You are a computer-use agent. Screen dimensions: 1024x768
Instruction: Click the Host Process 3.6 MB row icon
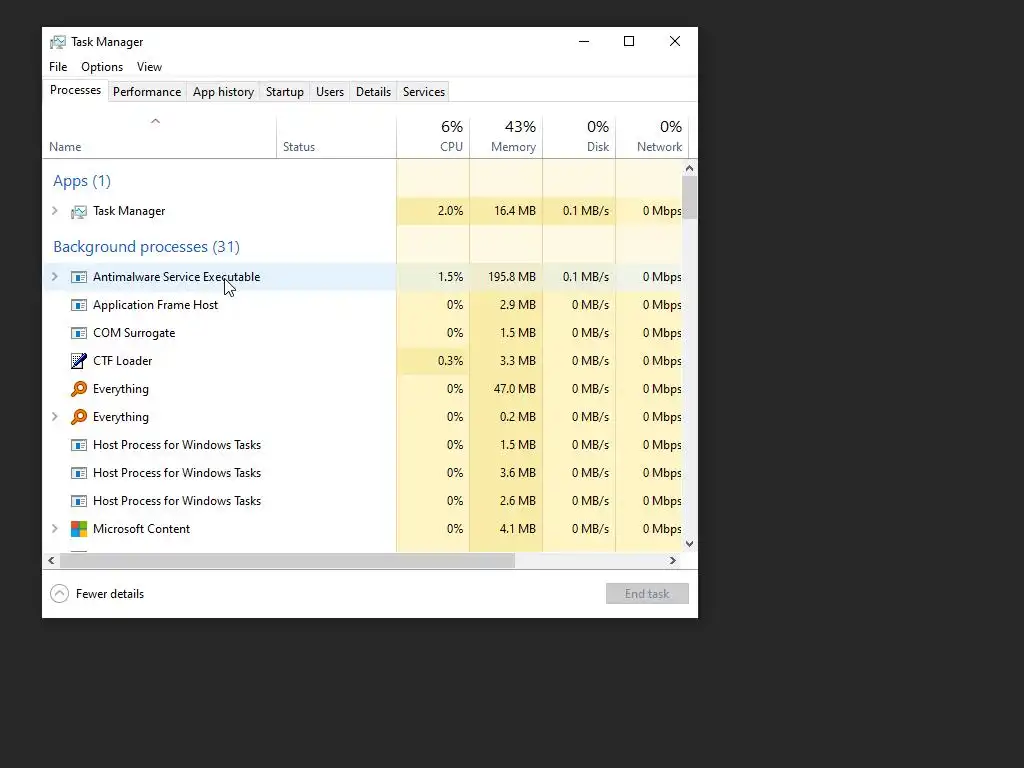click(x=78, y=473)
